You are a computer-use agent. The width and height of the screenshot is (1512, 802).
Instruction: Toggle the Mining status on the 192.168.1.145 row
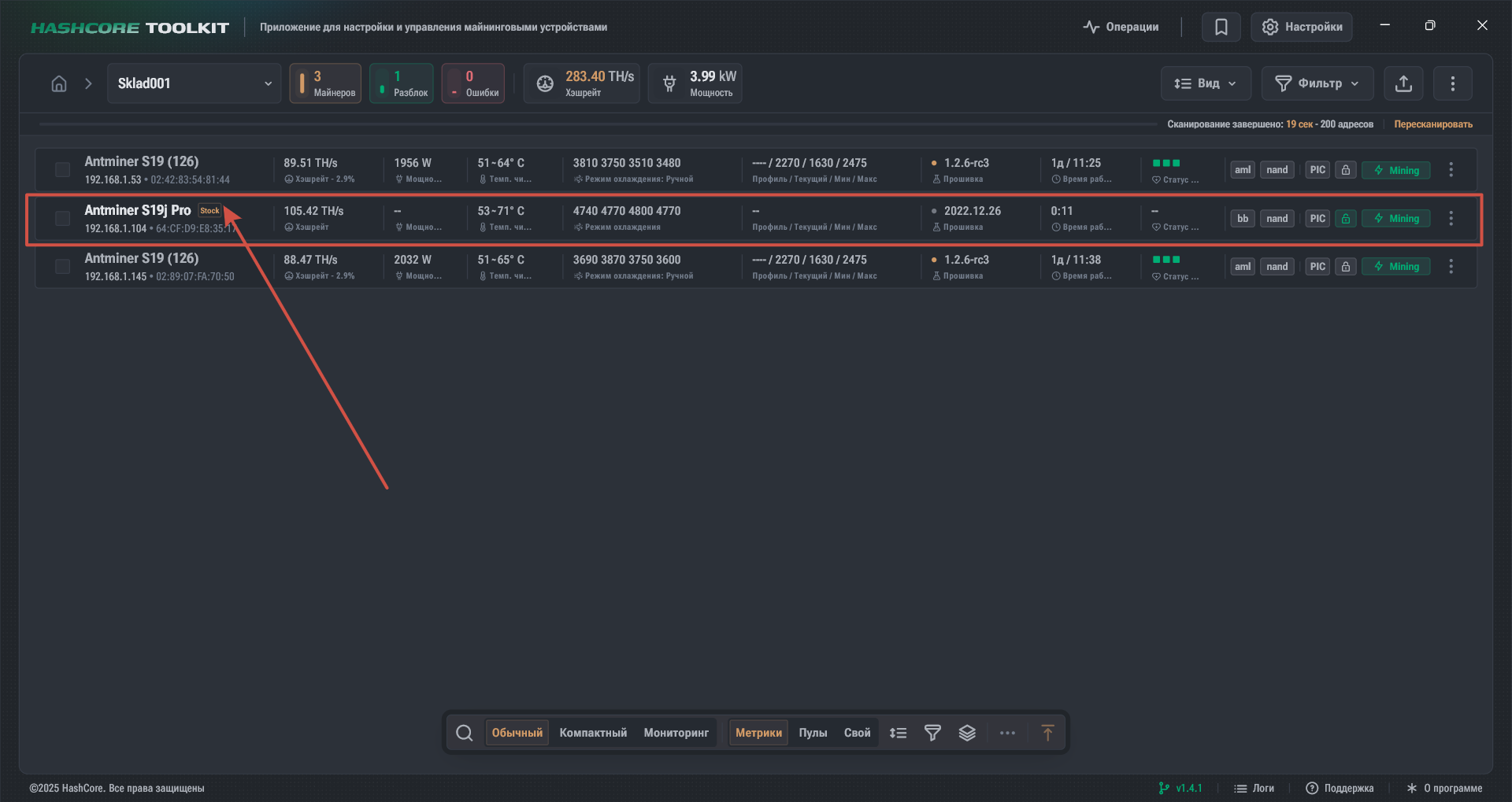1396,267
